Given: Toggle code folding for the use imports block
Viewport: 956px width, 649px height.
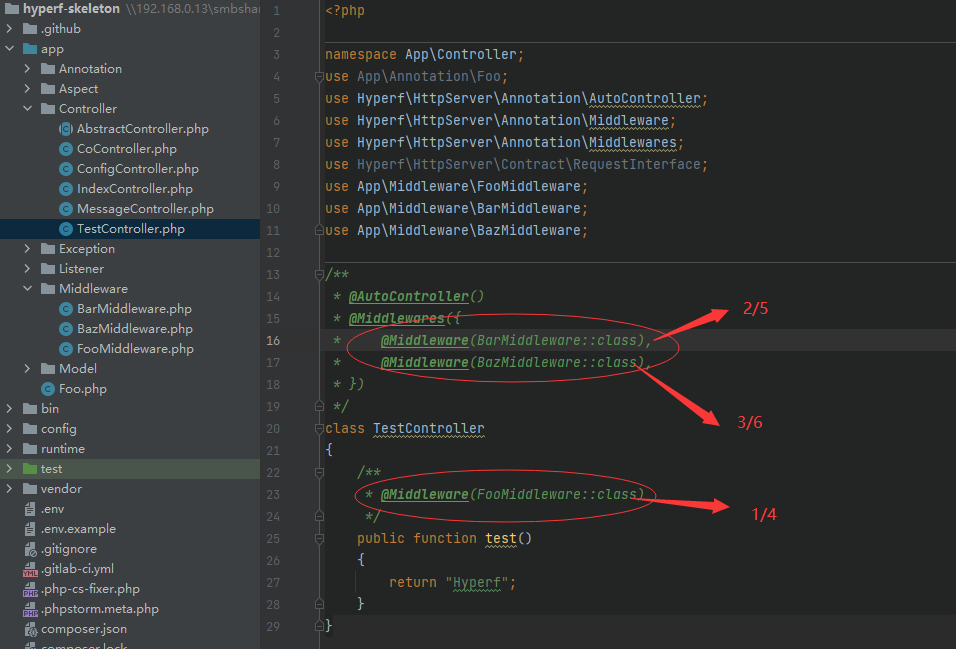Looking at the screenshot, I should (x=319, y=76).
